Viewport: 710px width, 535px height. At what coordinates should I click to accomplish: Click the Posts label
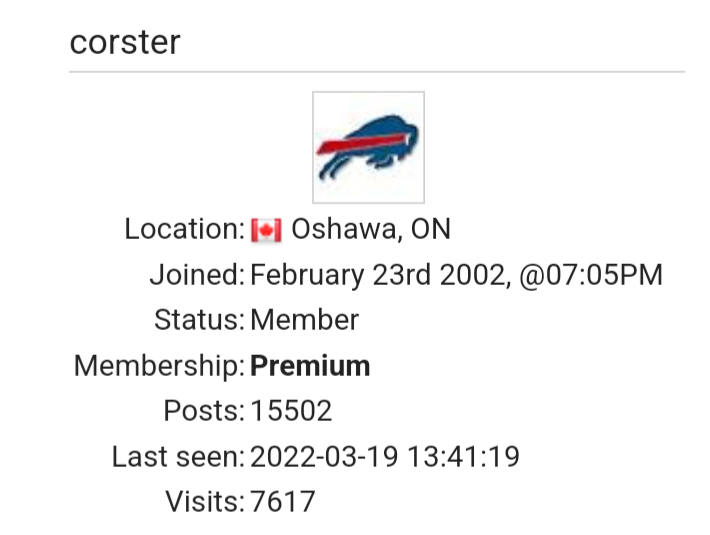tap(204, 411)
